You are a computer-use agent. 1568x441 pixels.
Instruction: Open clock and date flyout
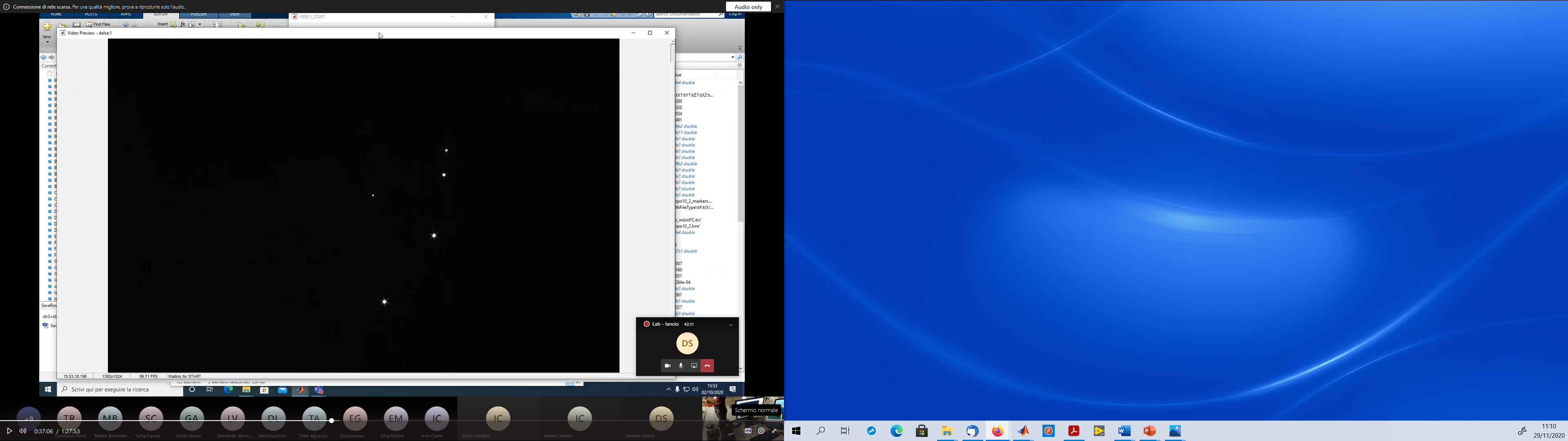click(x=1548, y=431)
